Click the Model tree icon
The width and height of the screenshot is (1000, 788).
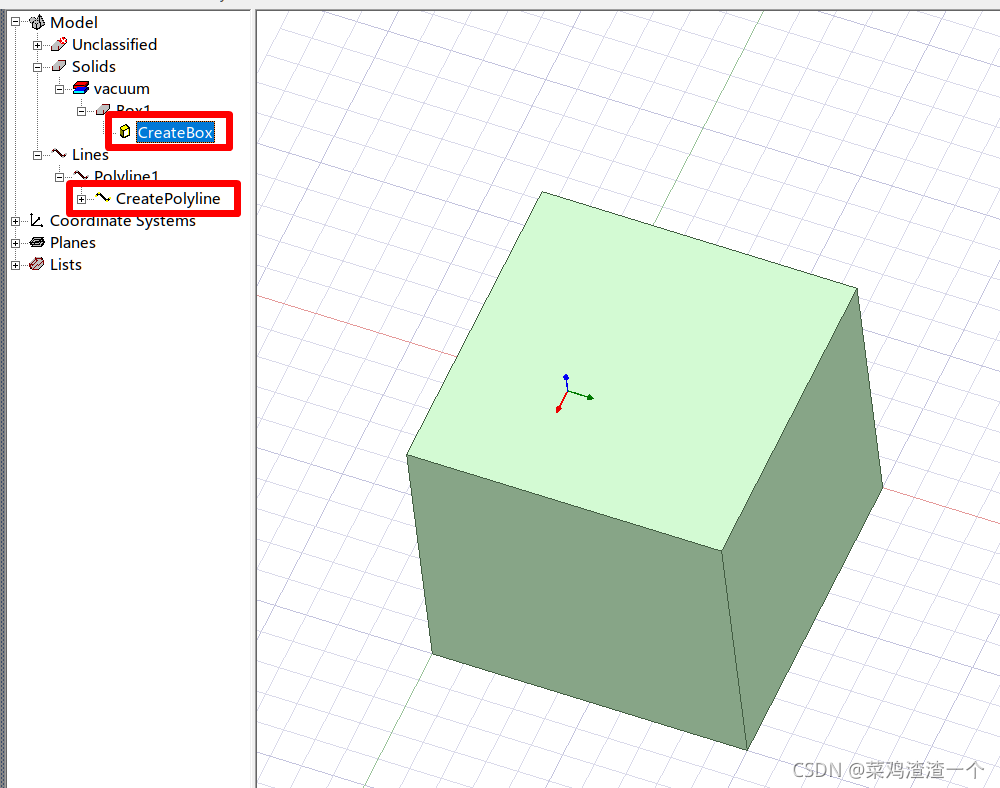37,22
